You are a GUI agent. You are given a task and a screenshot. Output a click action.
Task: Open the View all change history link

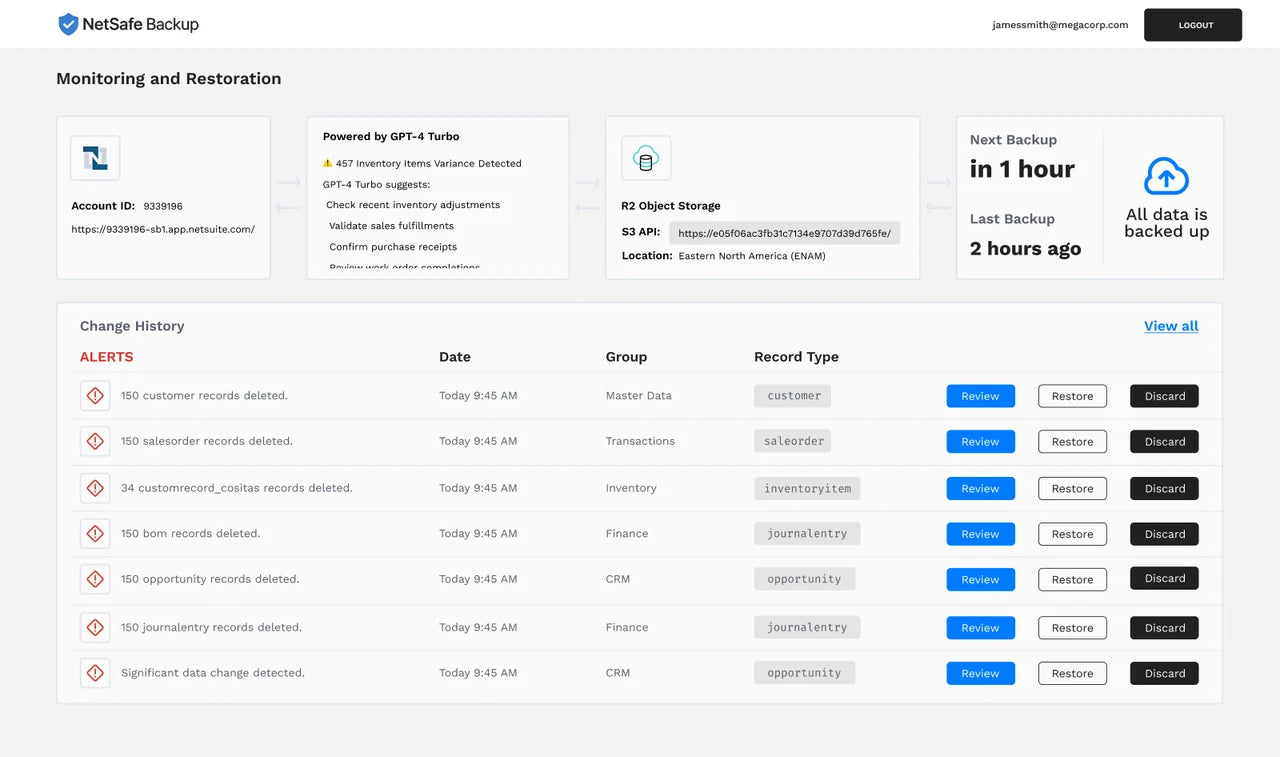click(x=1171, y=326)
